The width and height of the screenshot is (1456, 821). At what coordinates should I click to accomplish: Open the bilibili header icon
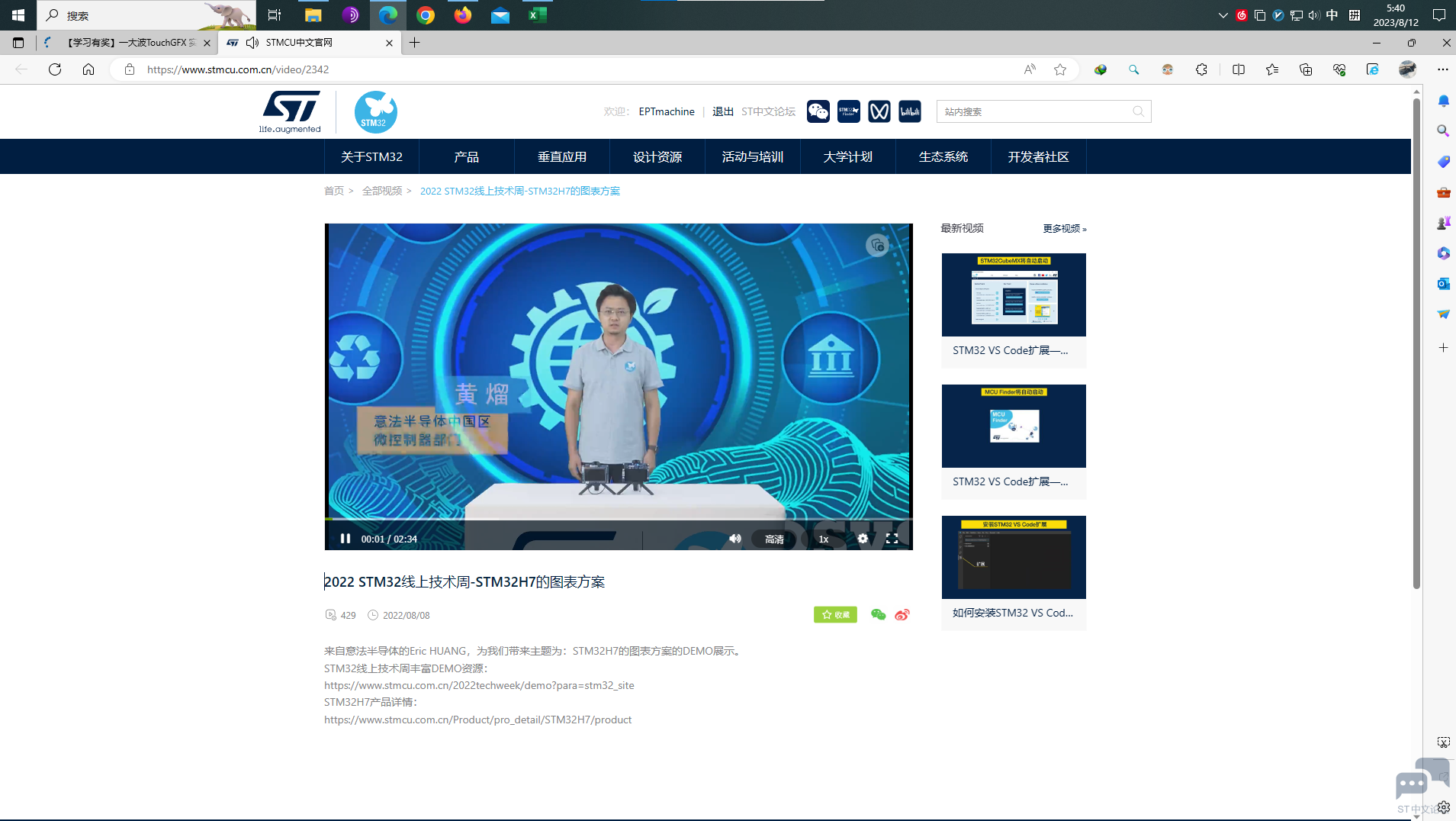pyautogui.click(x=909, y=111)
